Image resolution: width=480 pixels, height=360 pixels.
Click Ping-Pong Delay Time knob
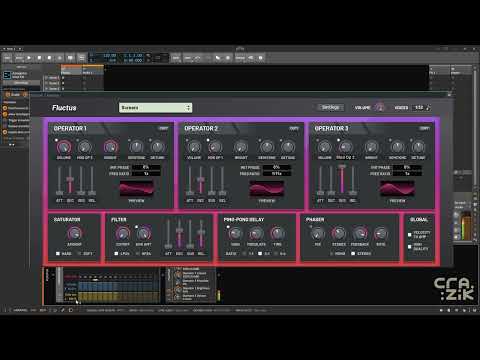(x=277, y=234)
